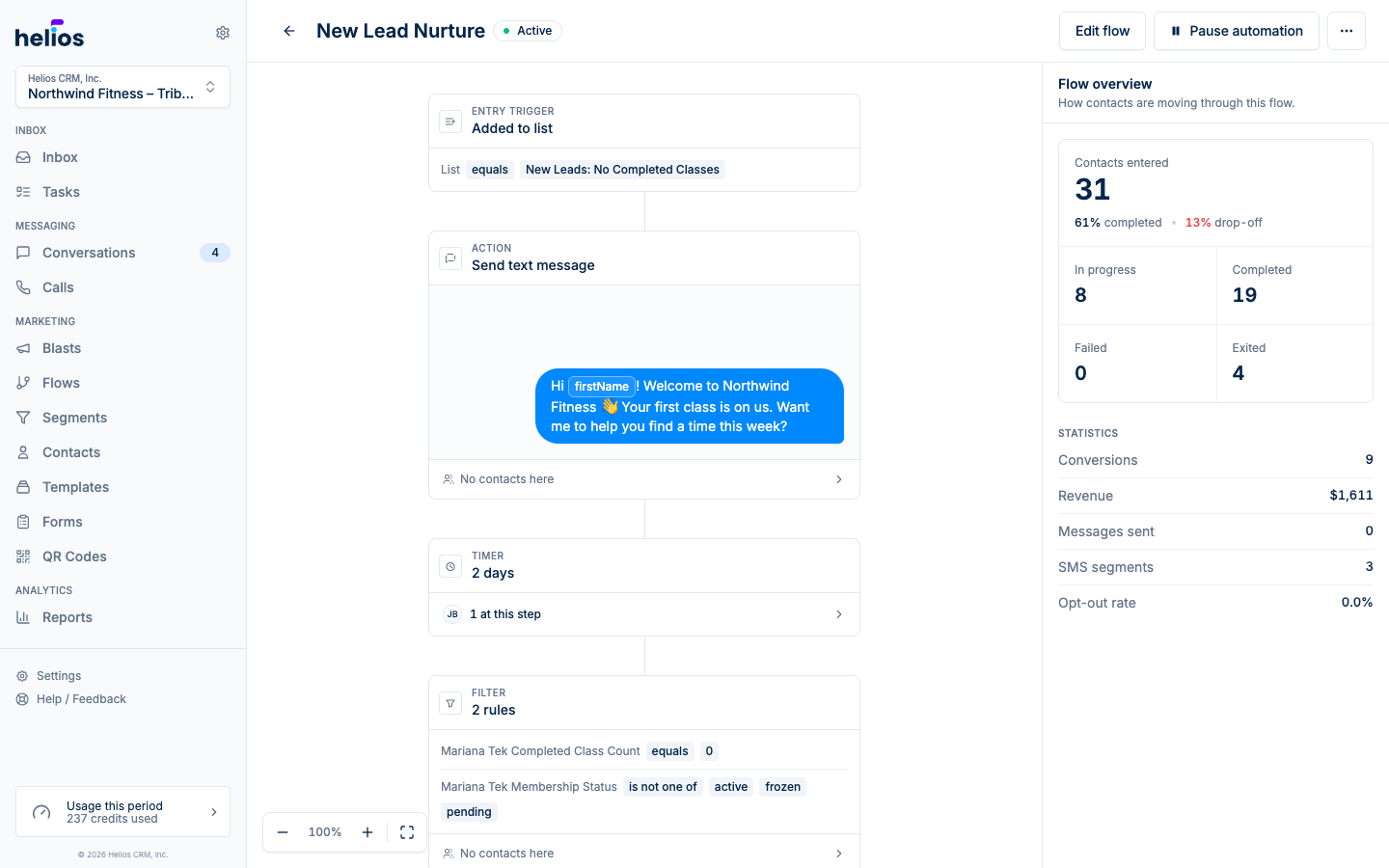The image size is (1389, 868).
Task: Click the 13% drop-off label
Action: pos(1223,223)
